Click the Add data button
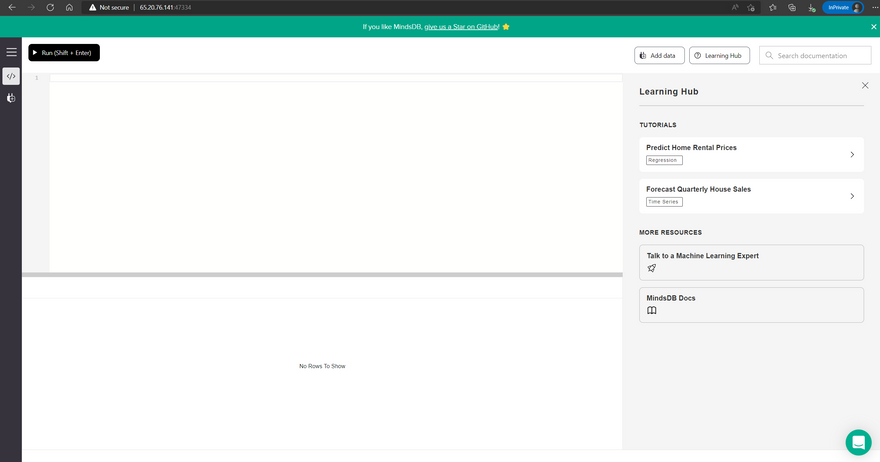880x462 pixels. point(659,56)
